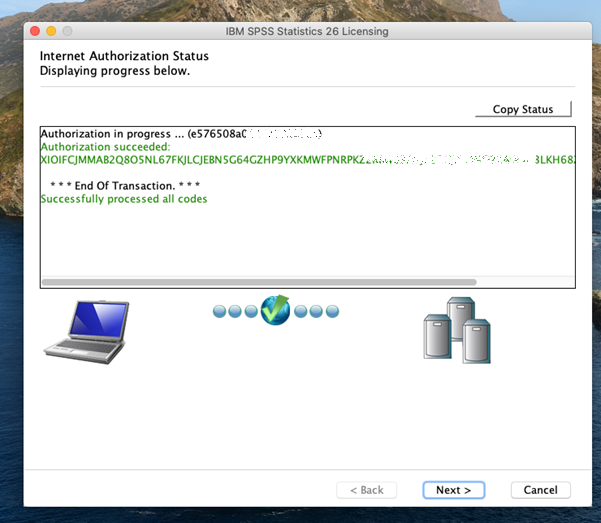Click the 'Authorization in progress ...' line
Image resolution: width=601 pixels, height=523 pixels.
(181, 134)
